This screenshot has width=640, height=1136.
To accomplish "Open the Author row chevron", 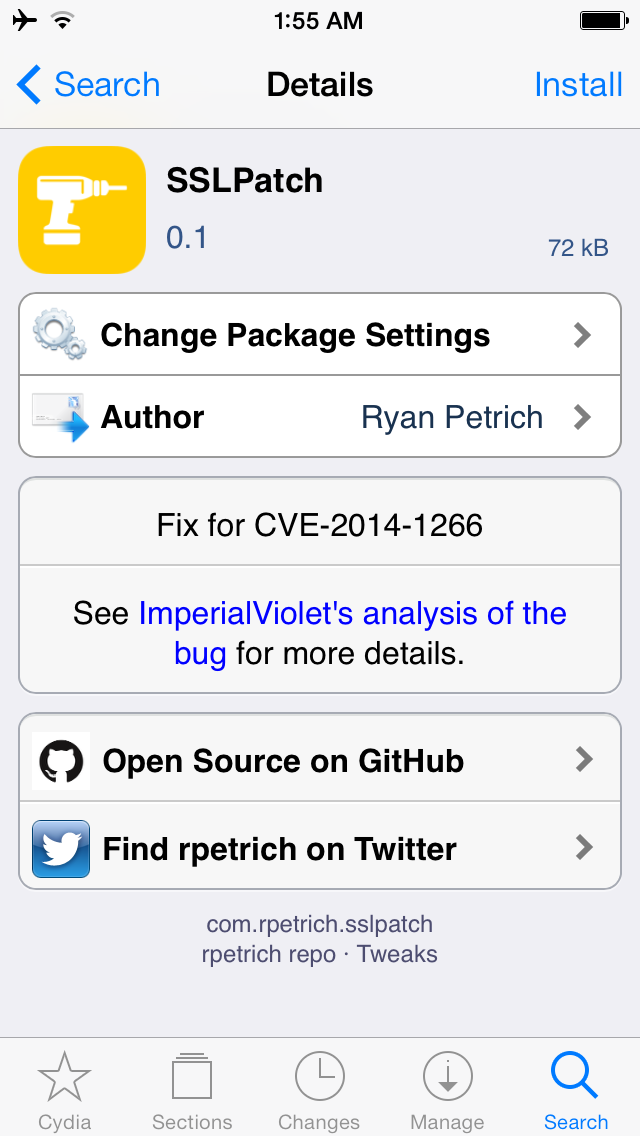I will coord(583,417).
